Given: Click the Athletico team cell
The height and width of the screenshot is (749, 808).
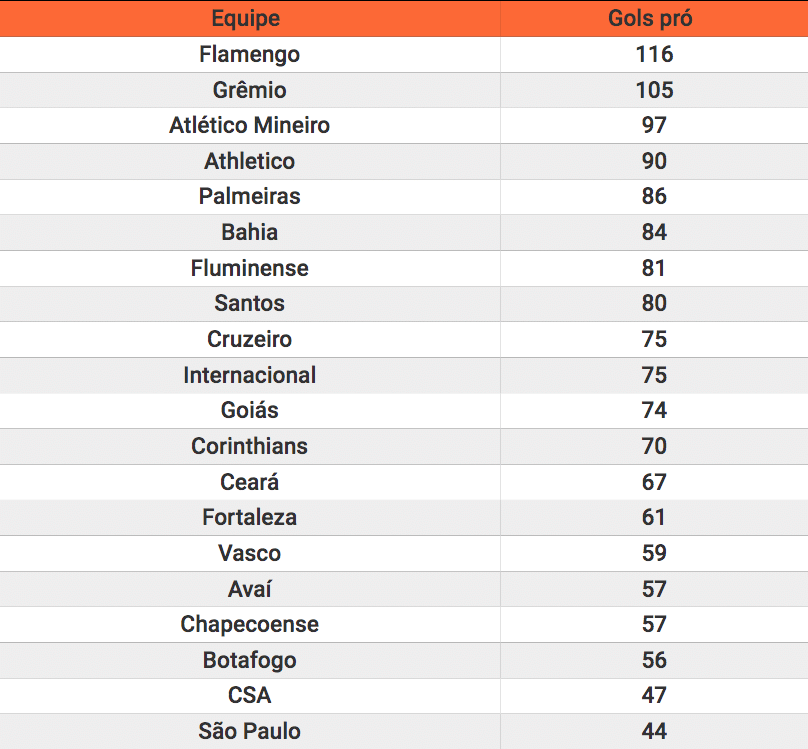Looking at the screenshot, I should [249, 161].
